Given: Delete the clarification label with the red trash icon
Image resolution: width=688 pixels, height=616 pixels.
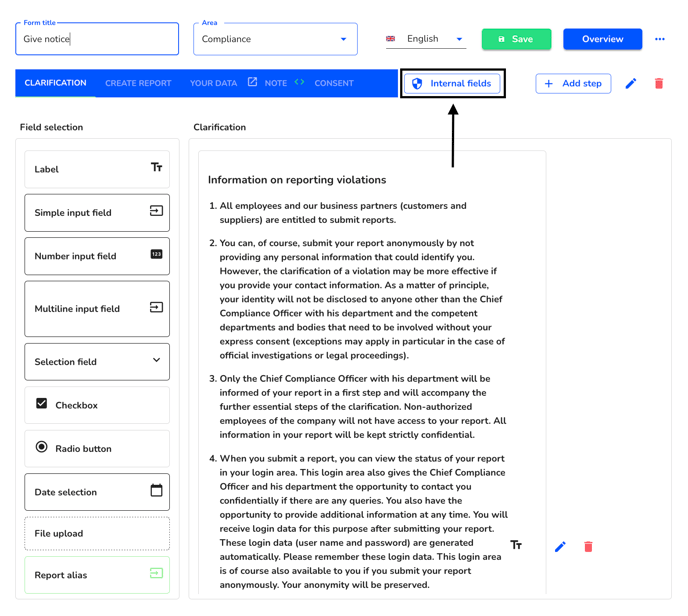Looking at the screenshot, I should pos(588,547).
